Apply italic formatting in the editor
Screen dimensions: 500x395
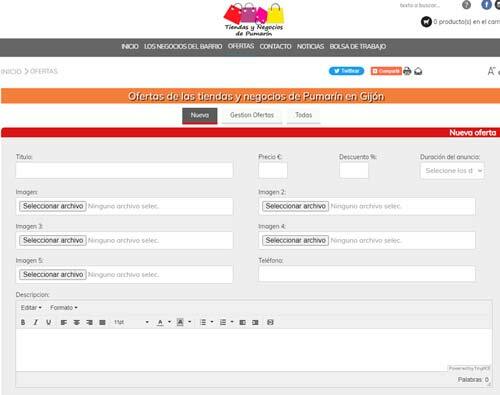tap(36, 322)
